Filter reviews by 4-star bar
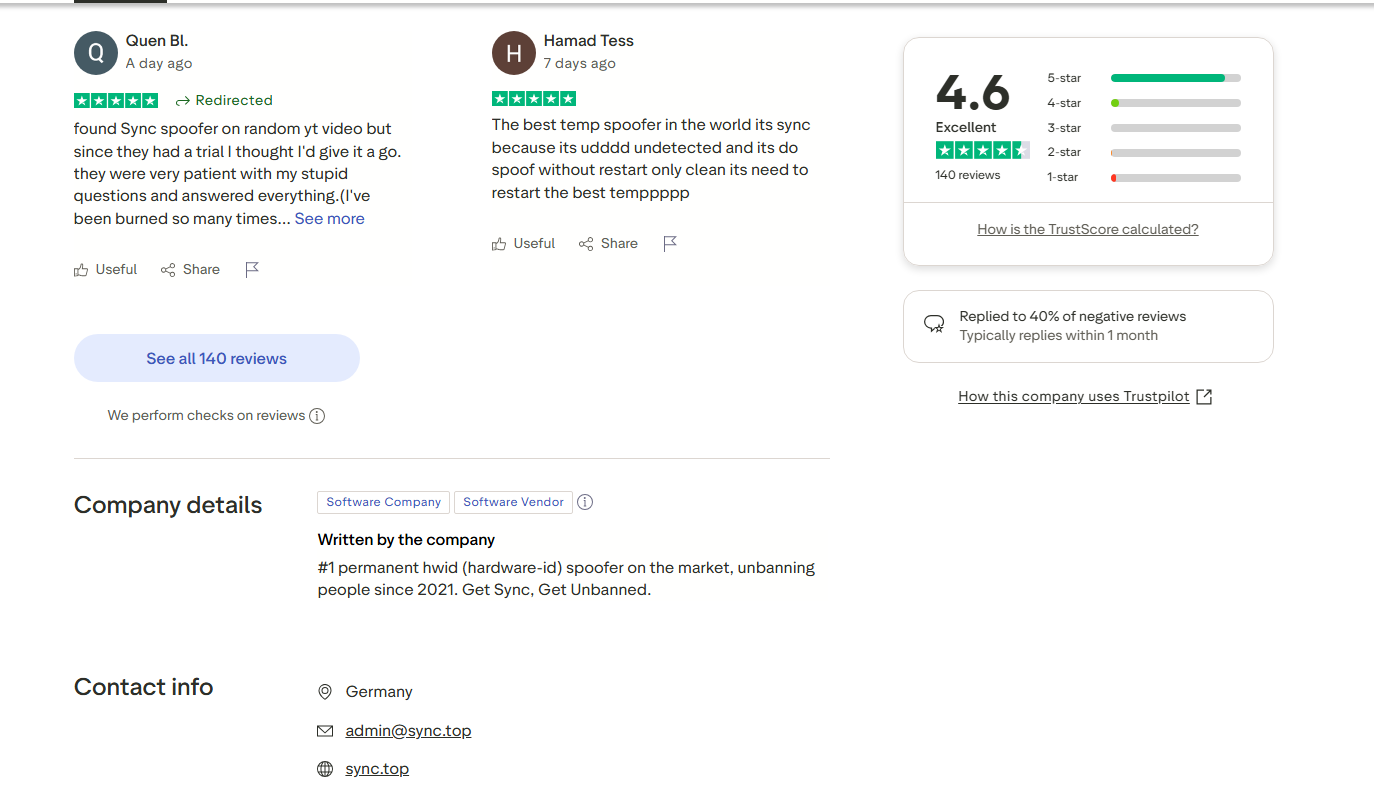This screenshot has width=1374, height=799. pos(1176,103)
